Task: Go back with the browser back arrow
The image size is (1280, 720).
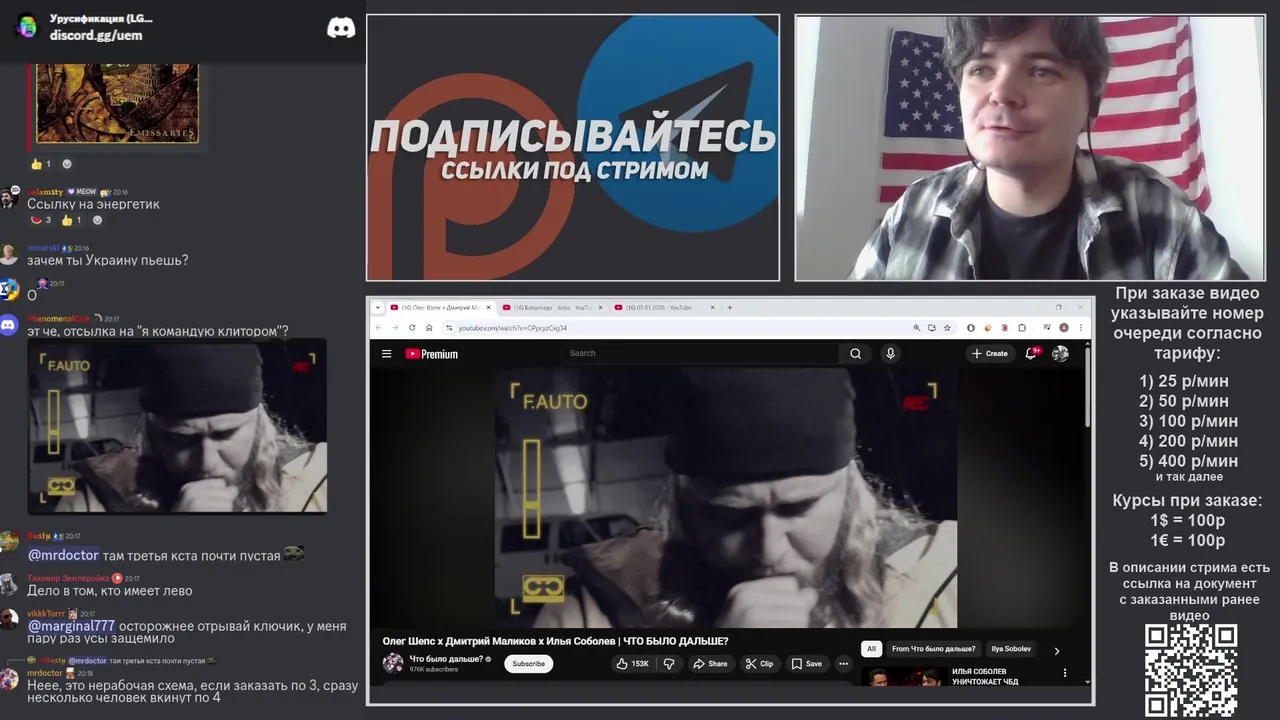Action: pos(378,328)
